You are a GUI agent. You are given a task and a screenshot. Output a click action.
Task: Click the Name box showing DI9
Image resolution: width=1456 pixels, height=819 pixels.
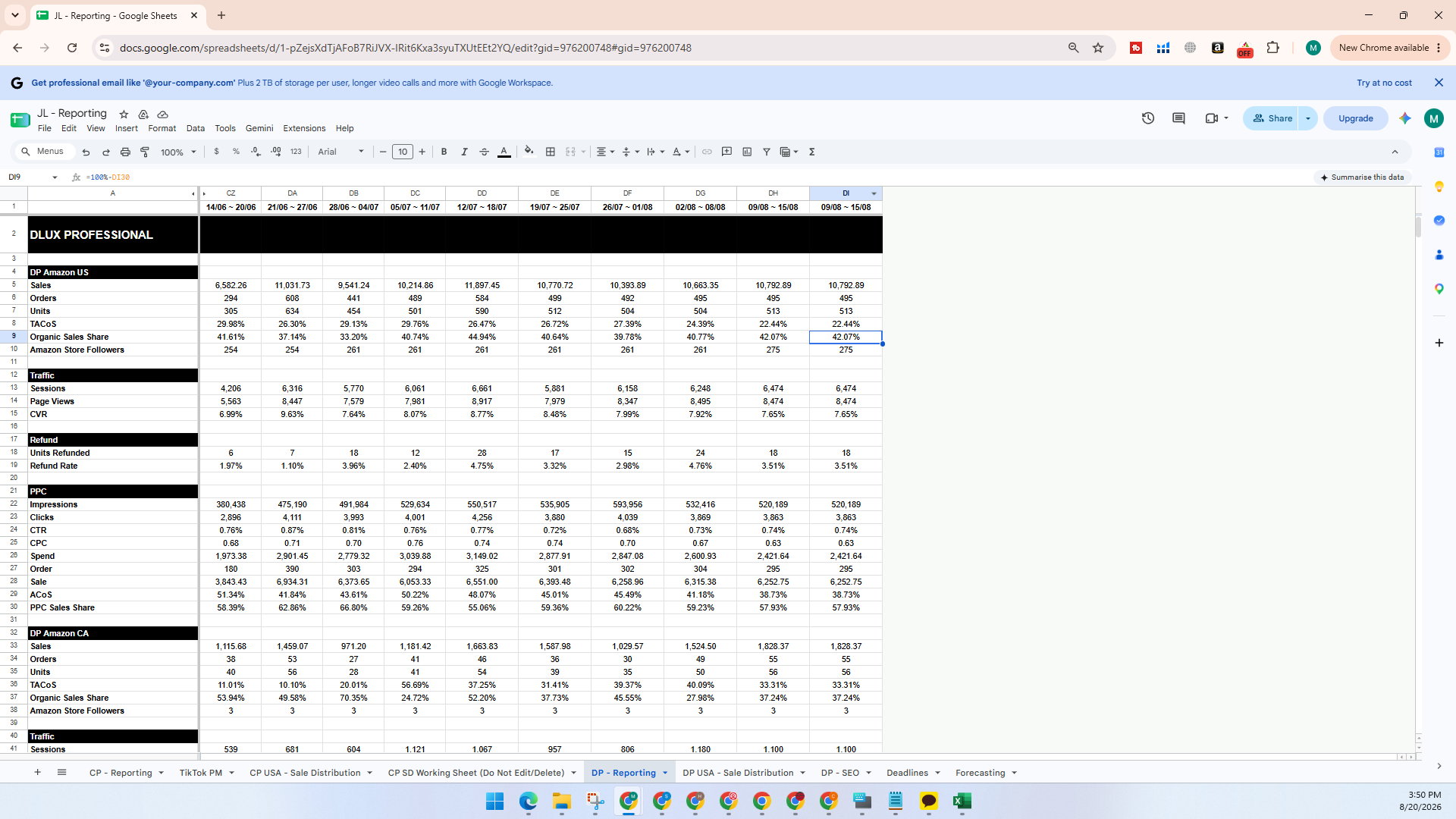point(33,177)
